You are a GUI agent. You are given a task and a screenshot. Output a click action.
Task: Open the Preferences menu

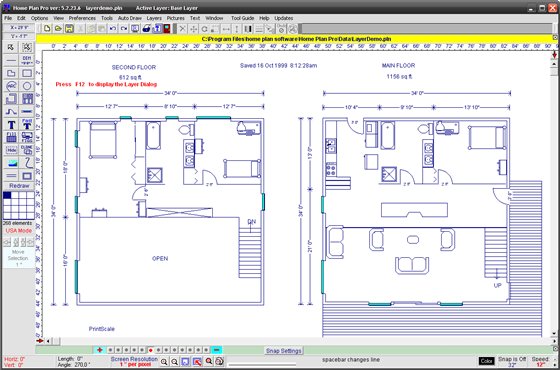82,18
